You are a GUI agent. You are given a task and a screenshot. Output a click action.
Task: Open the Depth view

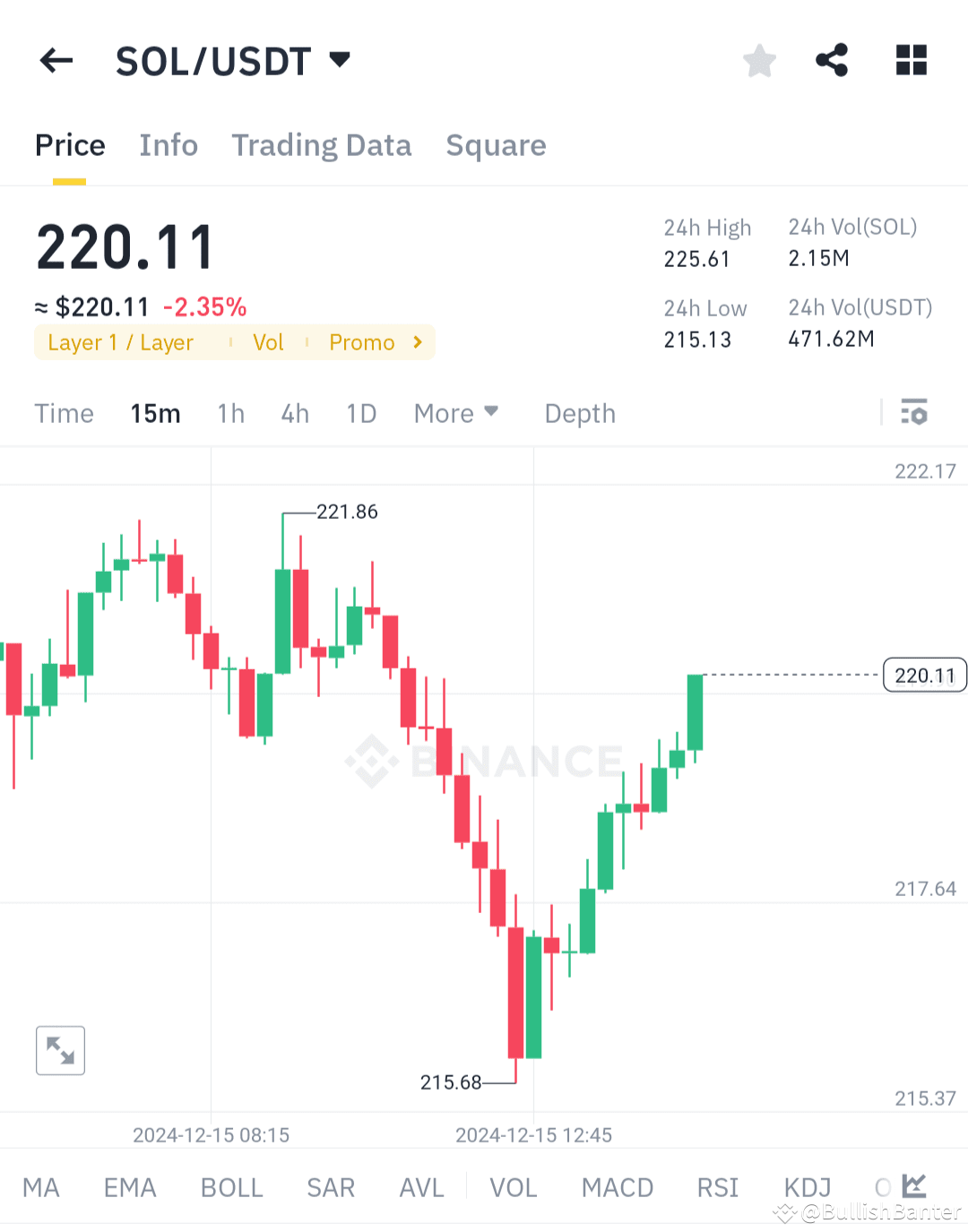(x=579, y=413)
